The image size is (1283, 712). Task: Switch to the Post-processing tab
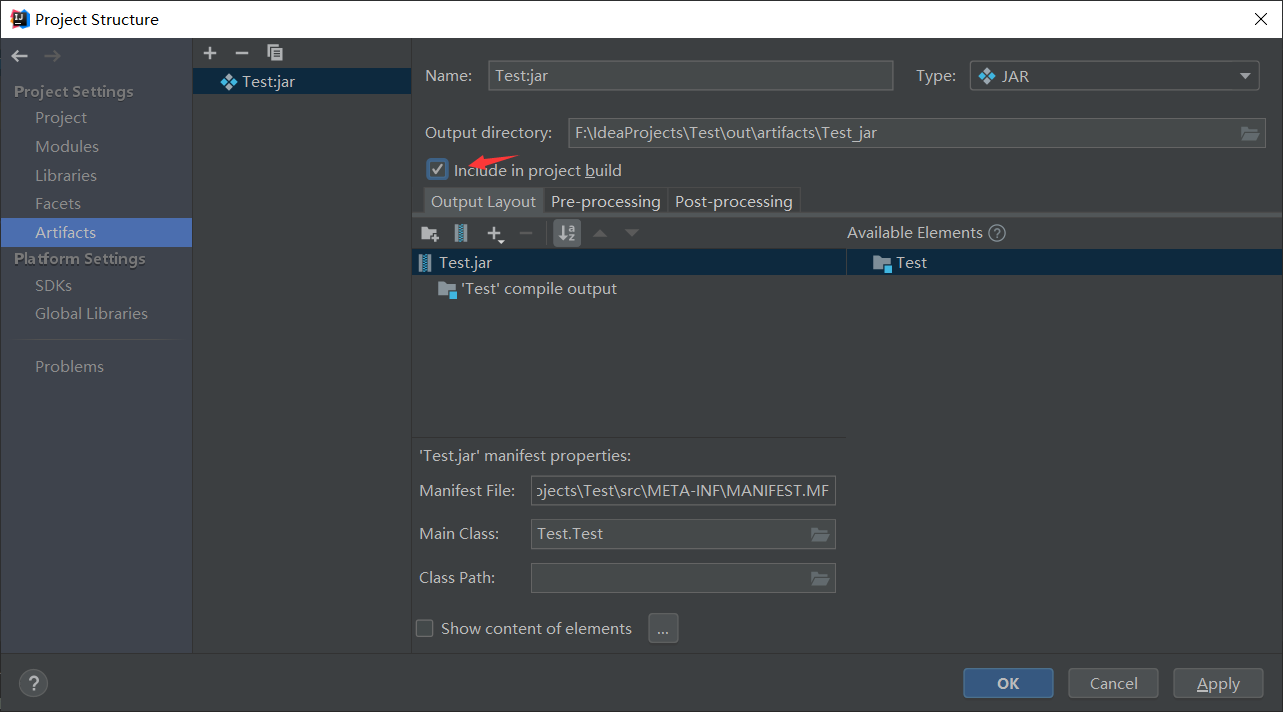pos(734,201)
